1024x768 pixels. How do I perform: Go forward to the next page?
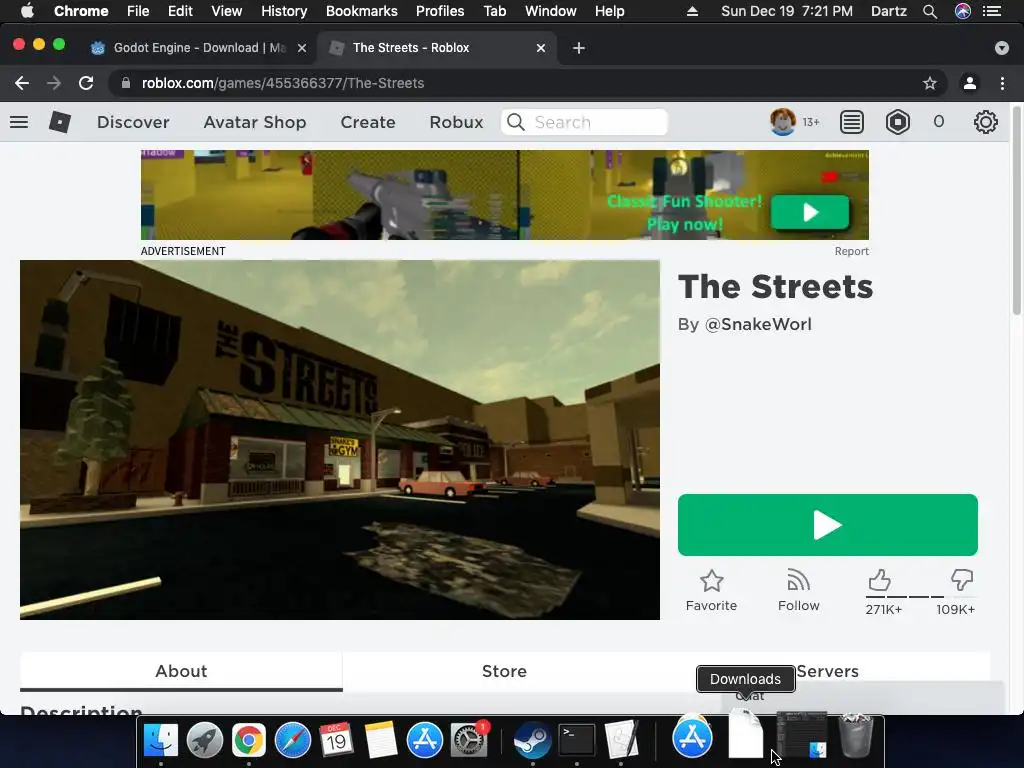tap(54, 83)
